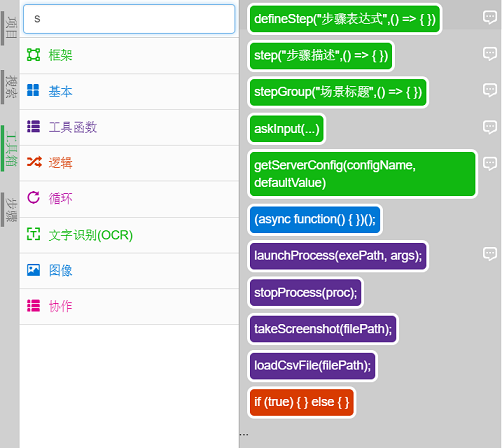502x448 pixels.
Task: Click the 框架 category icon
Action: [33, 55]
